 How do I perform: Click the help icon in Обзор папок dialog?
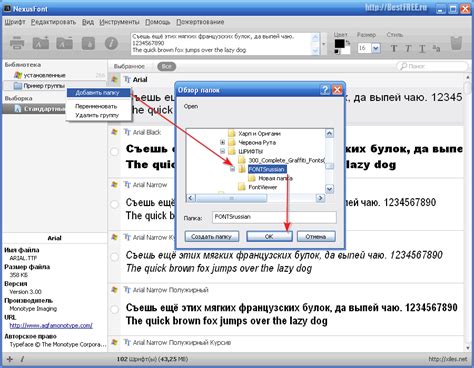pos(324,90)
